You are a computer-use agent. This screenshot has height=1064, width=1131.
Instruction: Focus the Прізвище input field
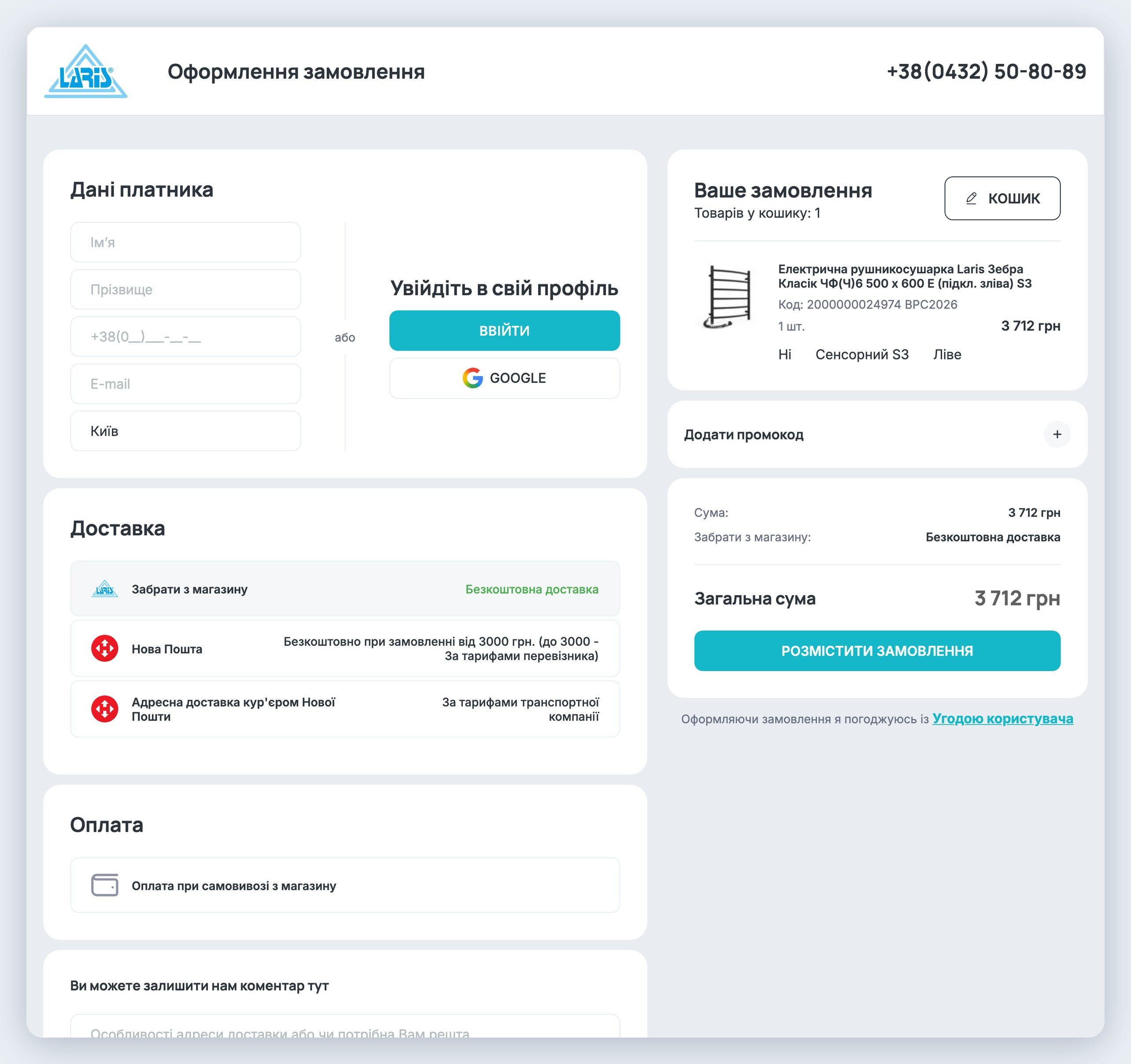coord(185,289)
